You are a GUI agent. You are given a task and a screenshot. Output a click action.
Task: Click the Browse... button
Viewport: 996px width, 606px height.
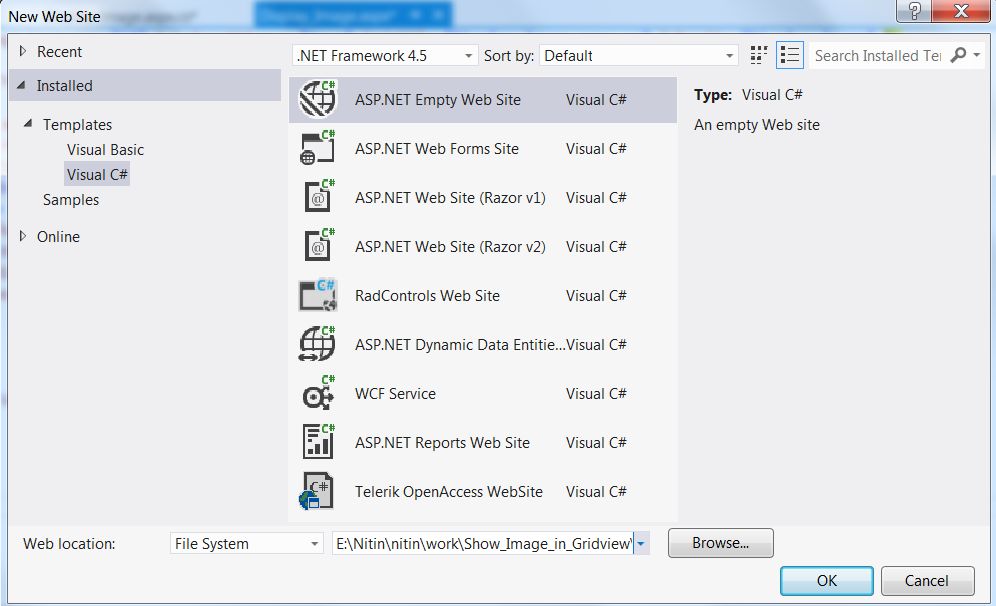tap(720, 544)
